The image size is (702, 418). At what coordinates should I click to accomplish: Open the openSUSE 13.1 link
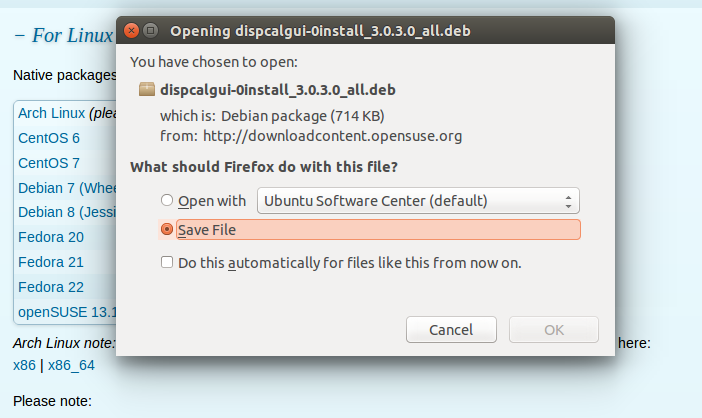point(67,312)
